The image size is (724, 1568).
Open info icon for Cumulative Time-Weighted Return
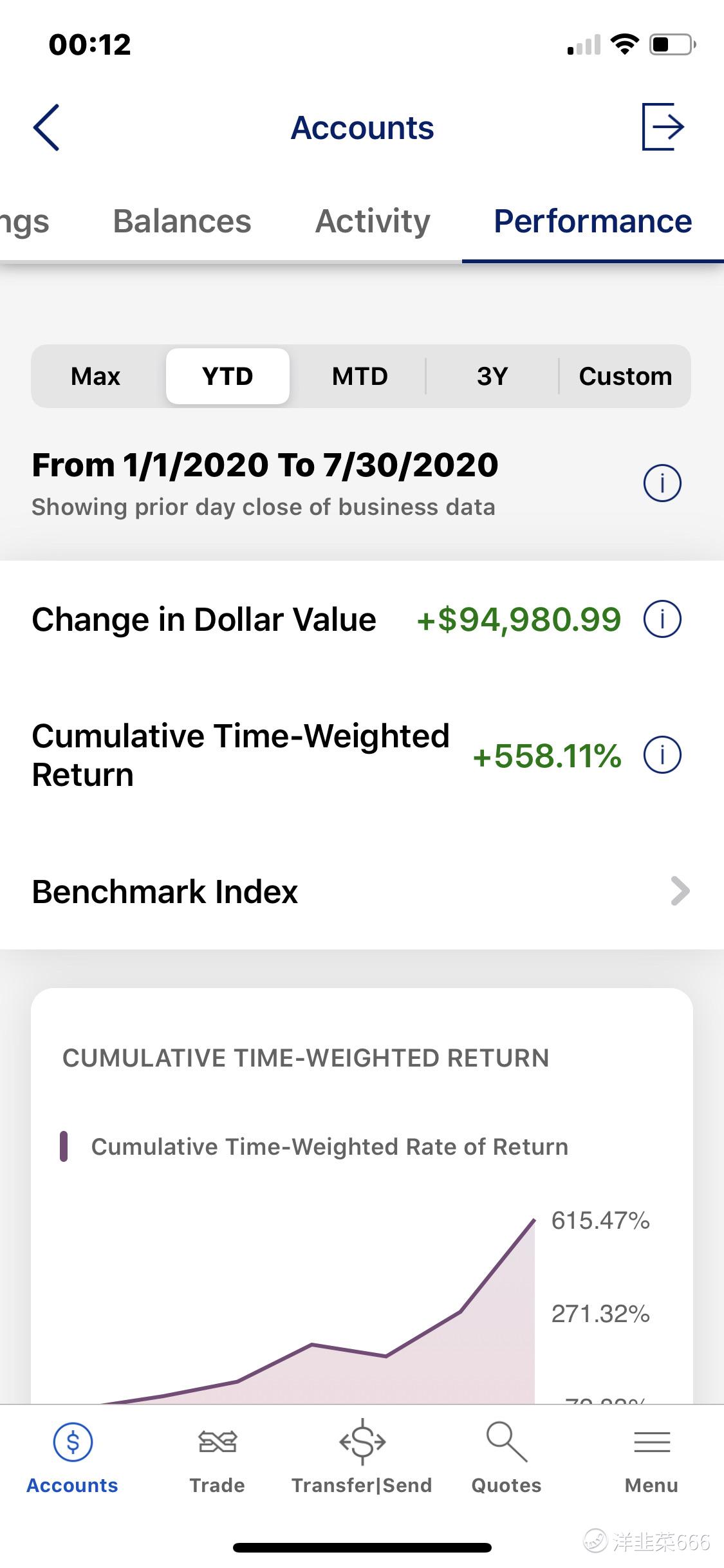pyautogui.click(x=662, y=755)
